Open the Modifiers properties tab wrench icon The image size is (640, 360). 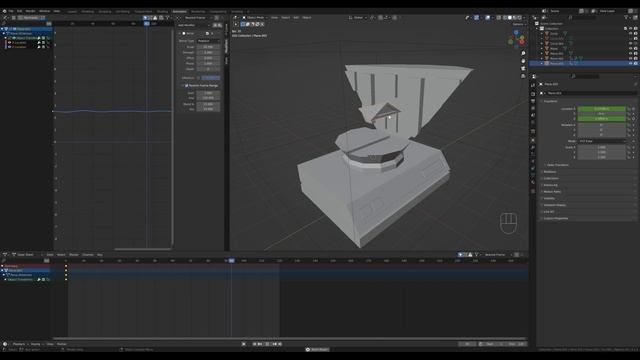533,147
